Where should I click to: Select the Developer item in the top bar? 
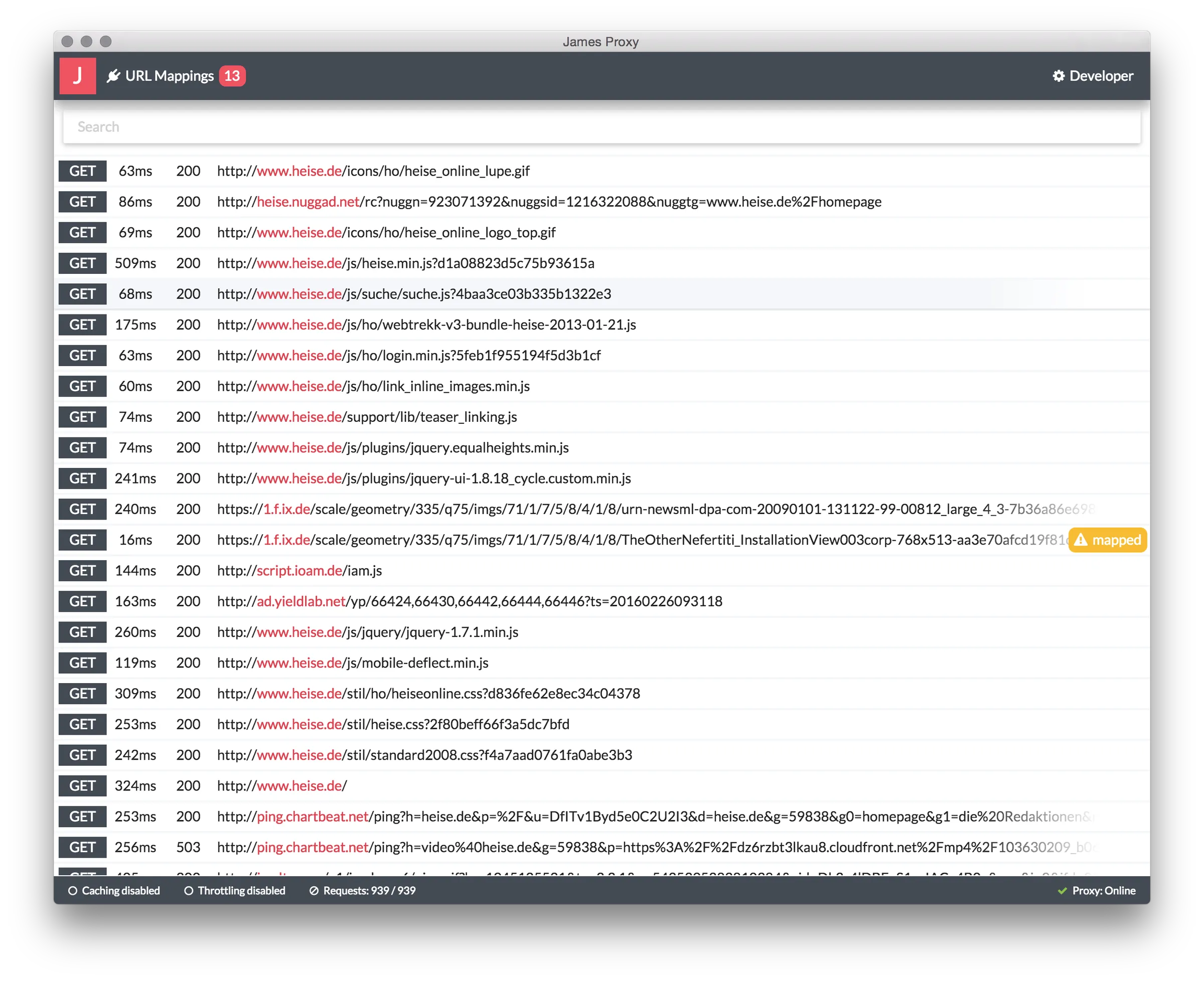pos(1100,76)
